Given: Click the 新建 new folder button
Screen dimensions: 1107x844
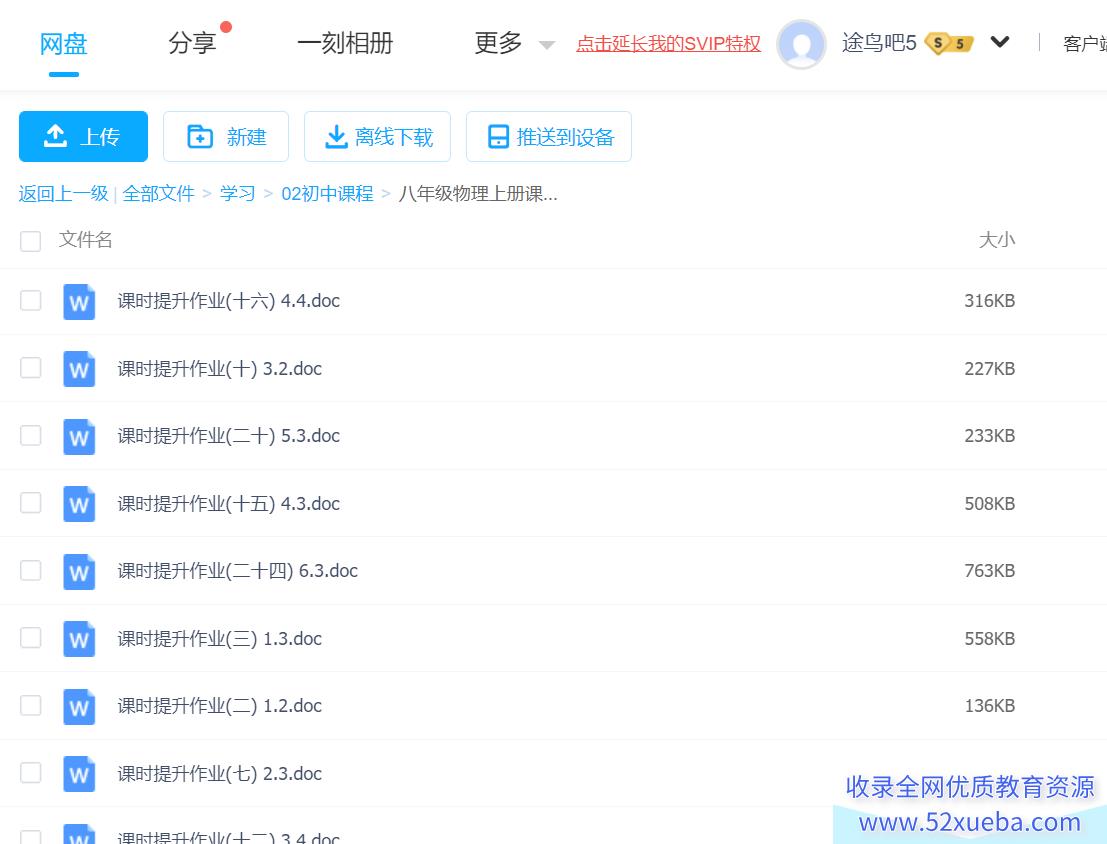Looking at the screenshot, I should pyautogui.click(x=226, y=136).
